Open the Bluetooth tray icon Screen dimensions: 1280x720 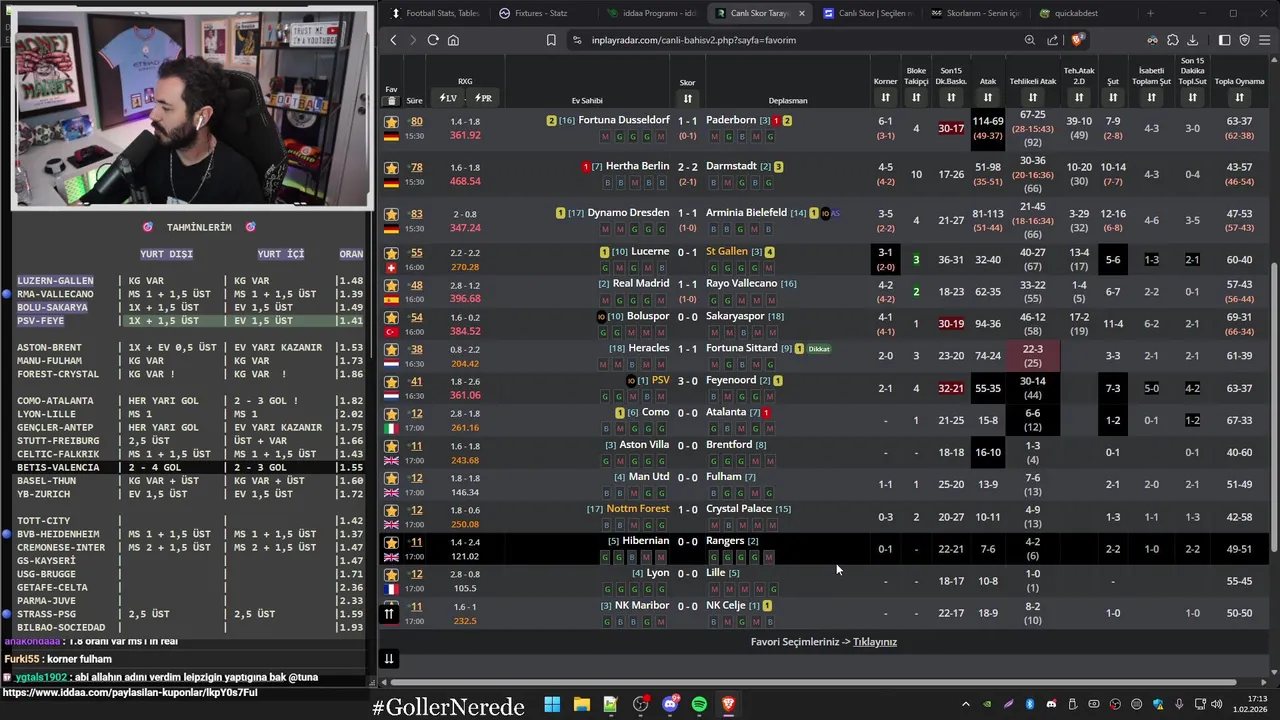tap(1030, 704)
